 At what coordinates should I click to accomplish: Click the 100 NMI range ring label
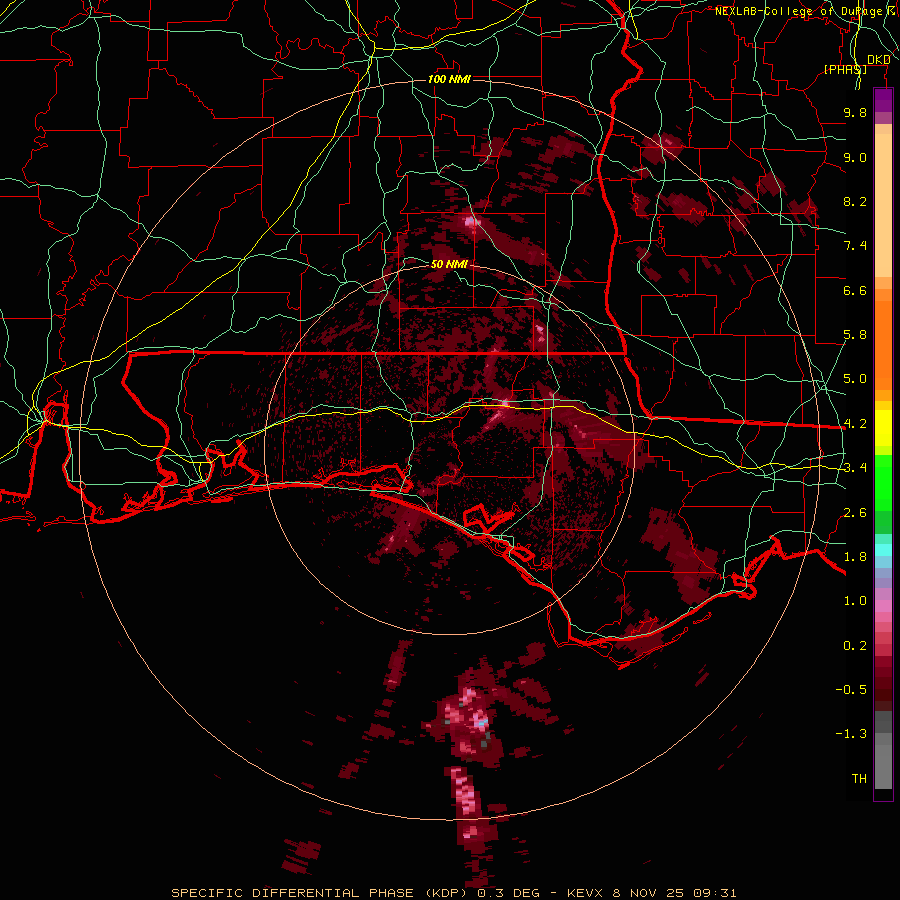(x=449, y=79)
